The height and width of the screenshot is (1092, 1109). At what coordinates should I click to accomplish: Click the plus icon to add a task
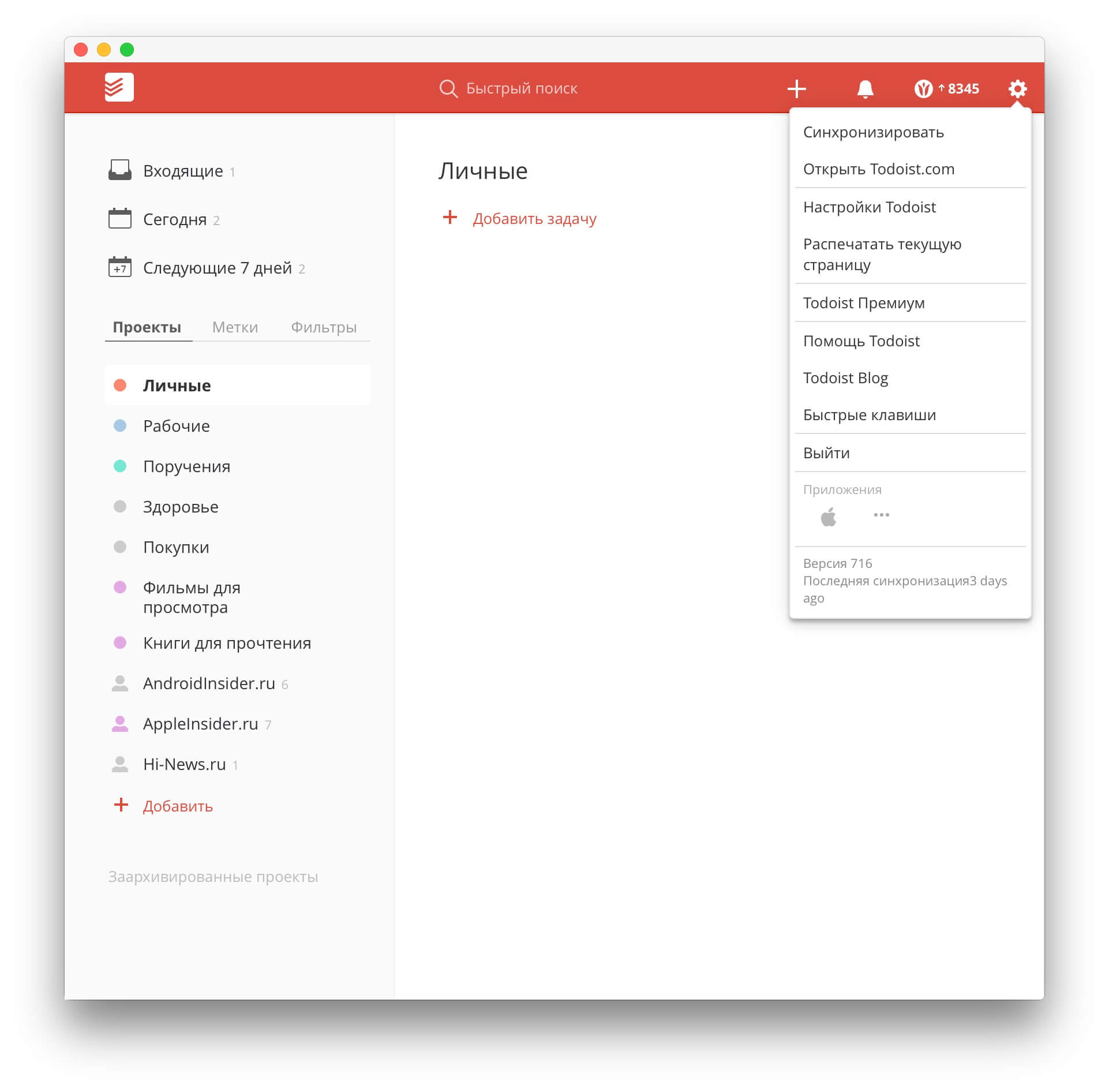point(796,88)
